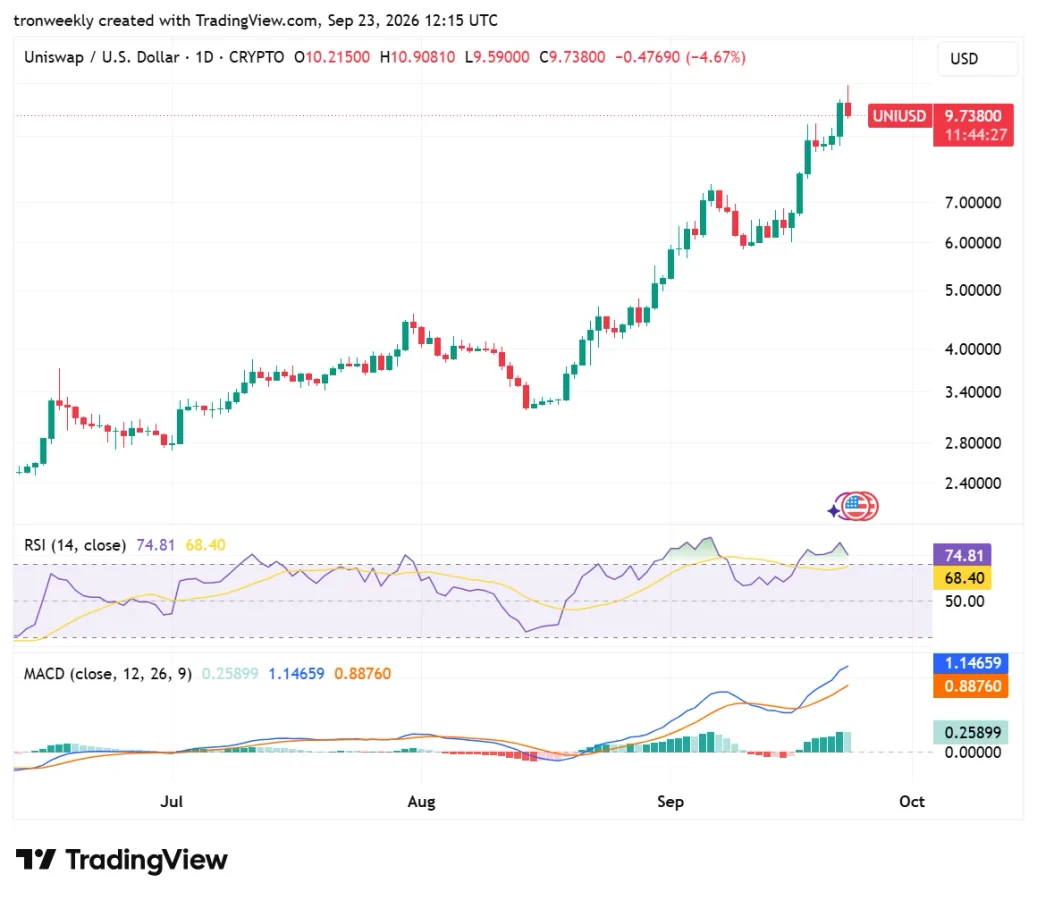Open the USD currency selector
Screen dimensions: 1037x900
pyautogui.click(x=977, y=59)
